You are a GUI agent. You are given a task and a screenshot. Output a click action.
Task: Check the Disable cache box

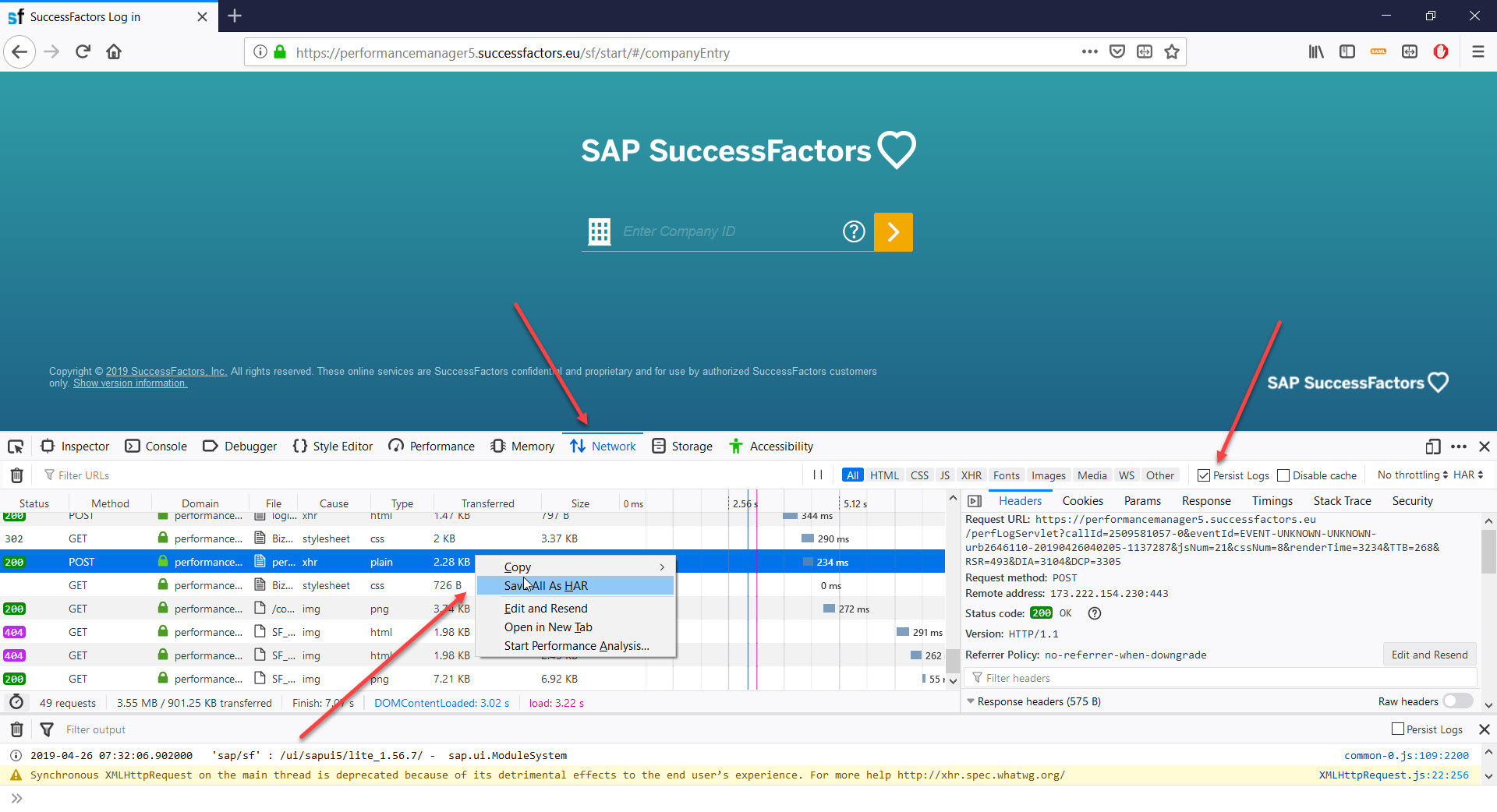pyautogui.click(x=1283, y=475)
